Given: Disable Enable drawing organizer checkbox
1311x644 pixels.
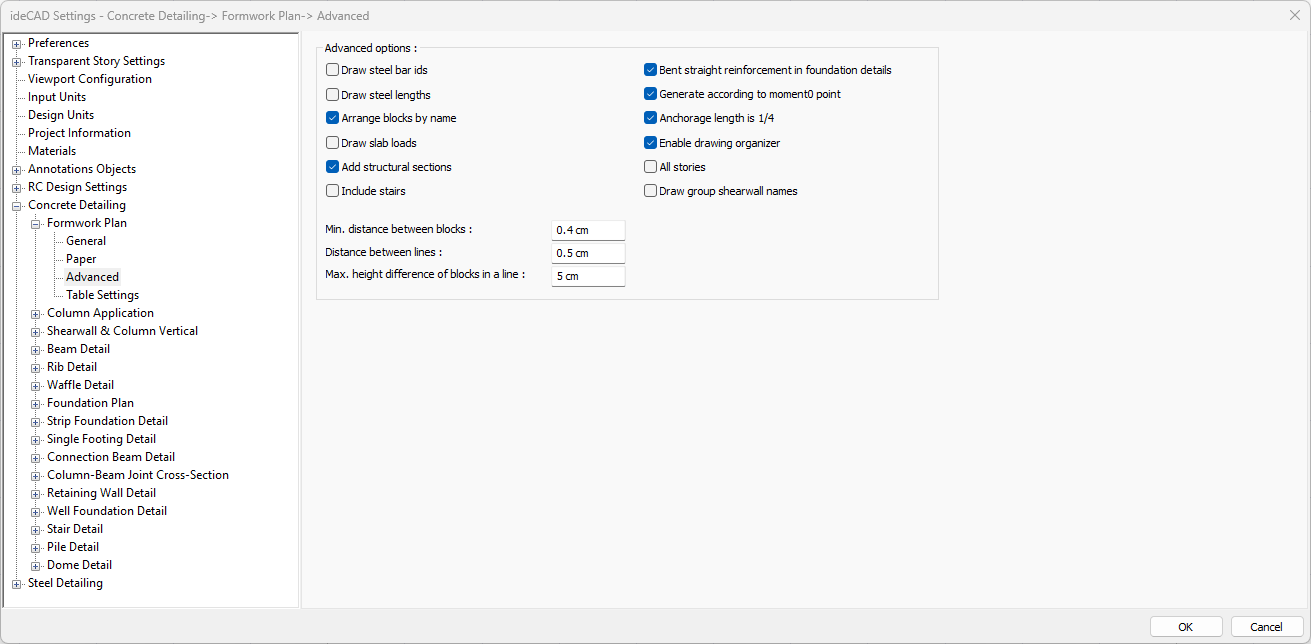Looking at the screenshot, I should point(651,143).
